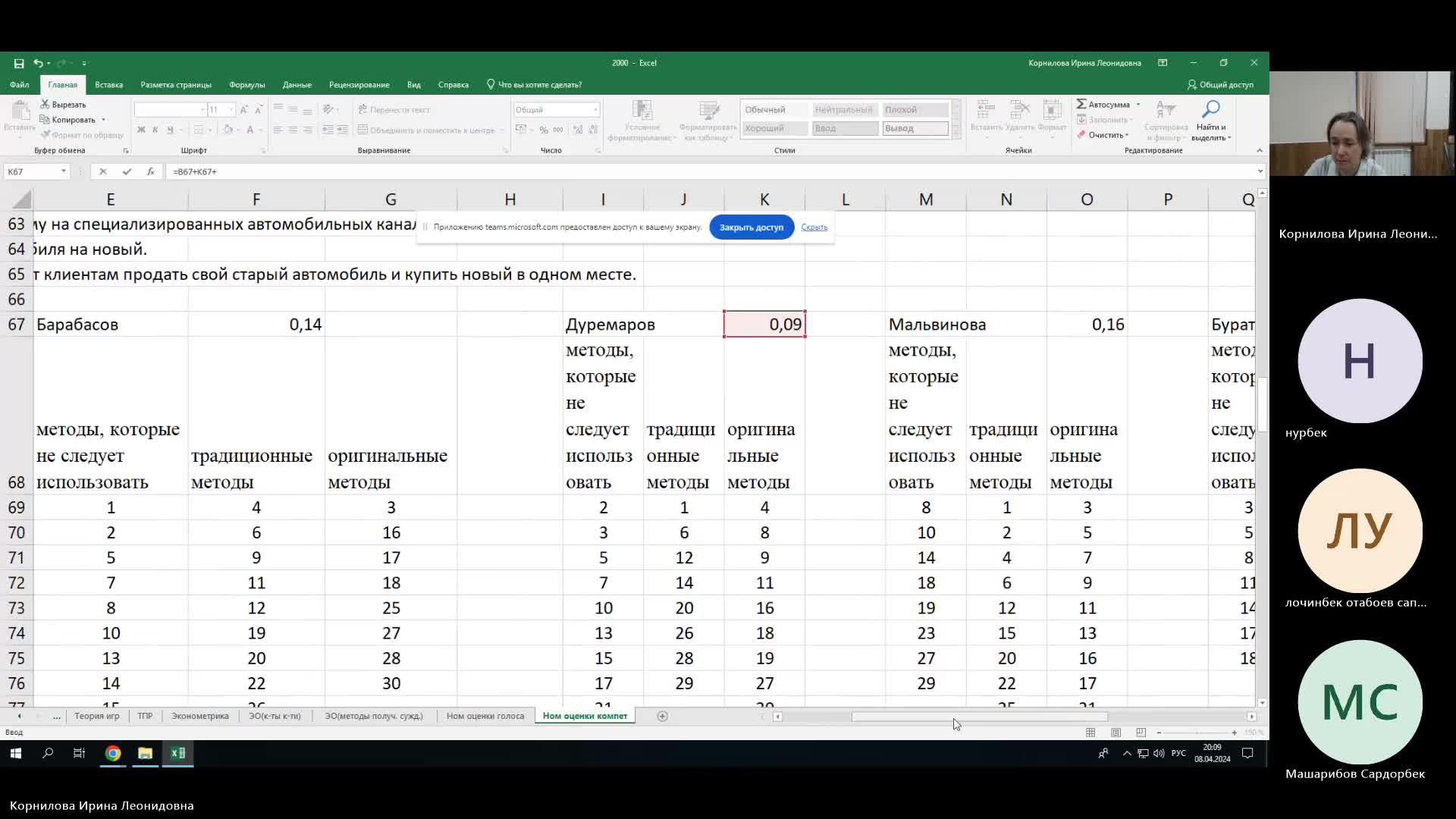Click the Insert Function fx icon
The width and height of the screenshot is (1456, 819).
(x=150, y=171)
